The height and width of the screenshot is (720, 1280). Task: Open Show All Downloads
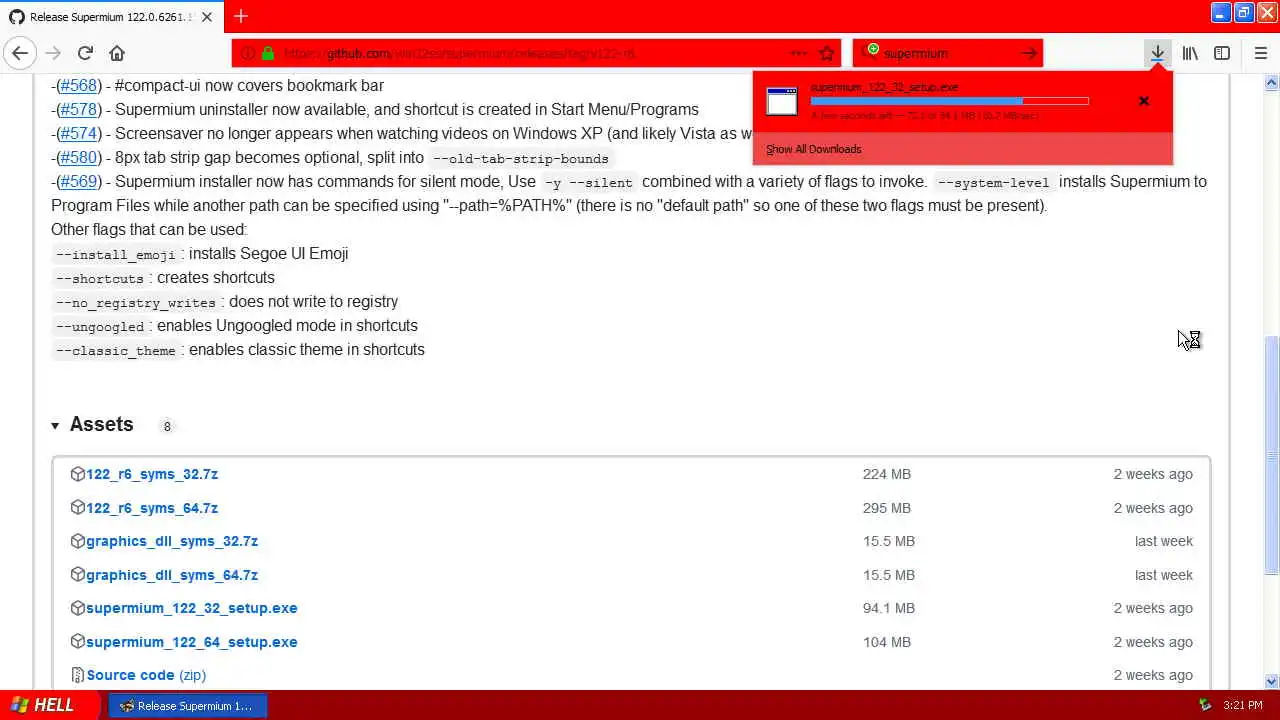click(x=813, y=149)
